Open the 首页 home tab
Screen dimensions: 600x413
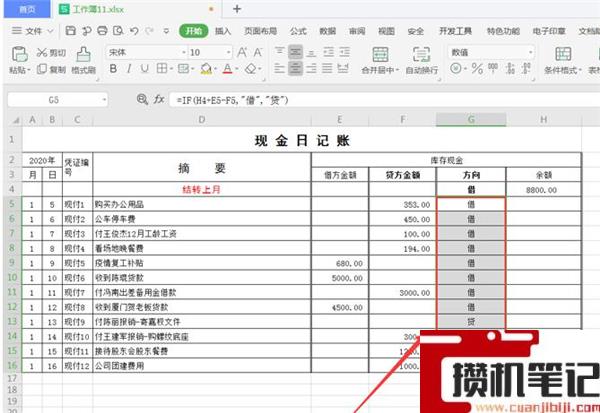point(27,9)
